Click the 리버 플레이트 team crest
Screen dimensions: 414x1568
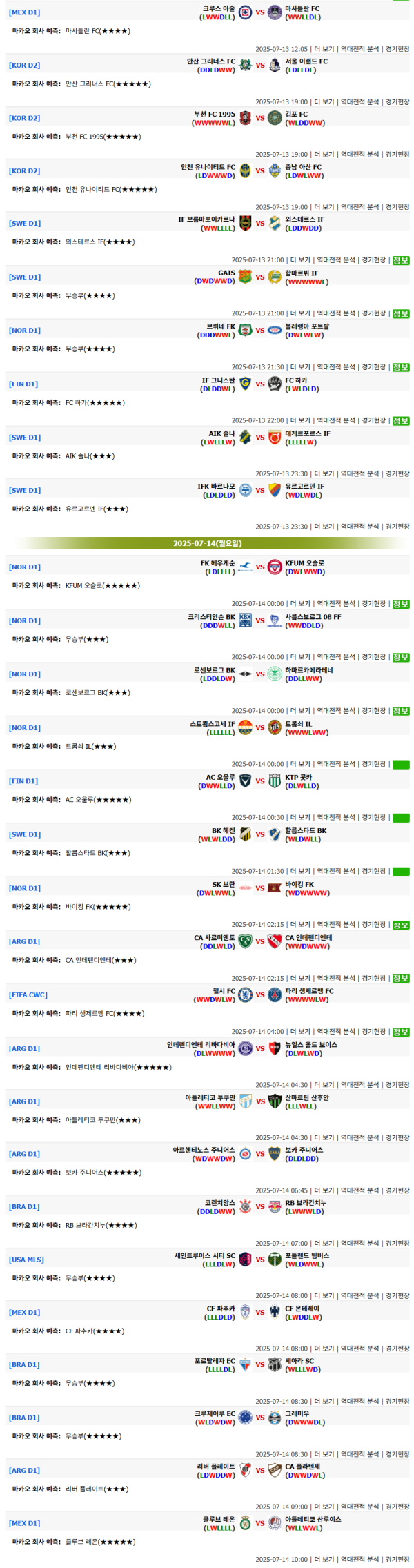tap(245, 1470)
